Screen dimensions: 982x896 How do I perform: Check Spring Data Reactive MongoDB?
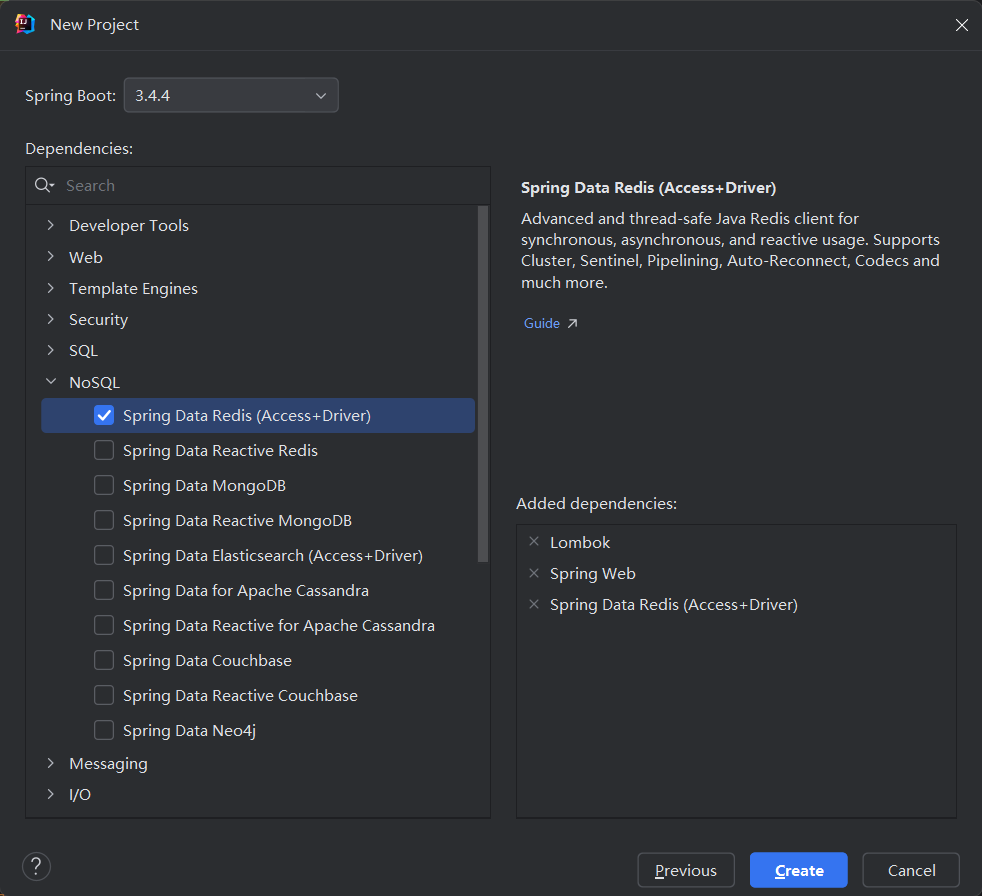[x=104, y=520]
